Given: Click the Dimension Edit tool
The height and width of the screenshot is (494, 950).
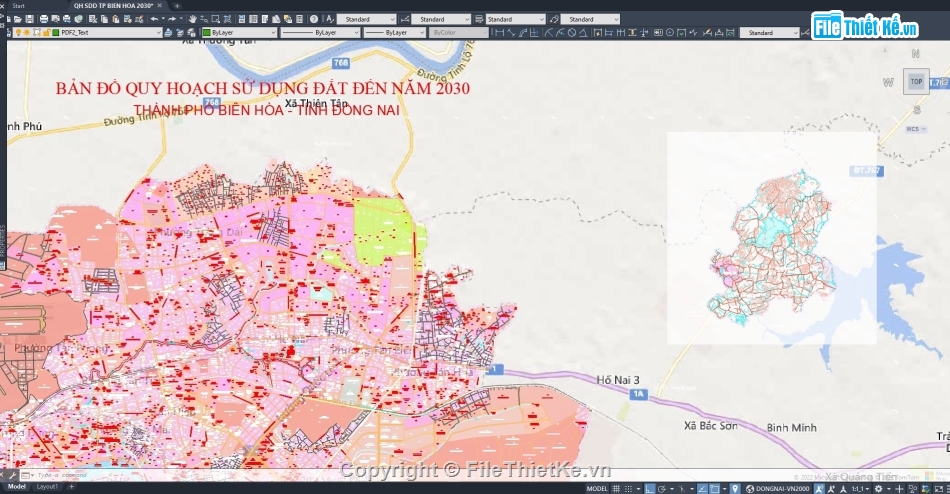Looking at the screenshot, I should click(706, 33).
